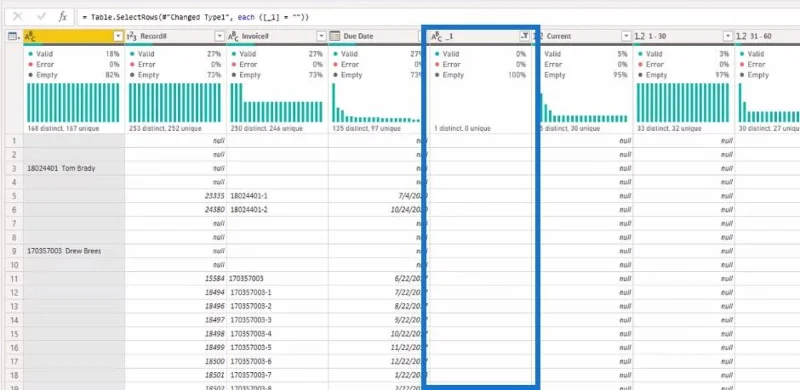Click the Valid 27% indicator under Record#
The width and height of the screenshot is (800, 390).
pos(176,54)
